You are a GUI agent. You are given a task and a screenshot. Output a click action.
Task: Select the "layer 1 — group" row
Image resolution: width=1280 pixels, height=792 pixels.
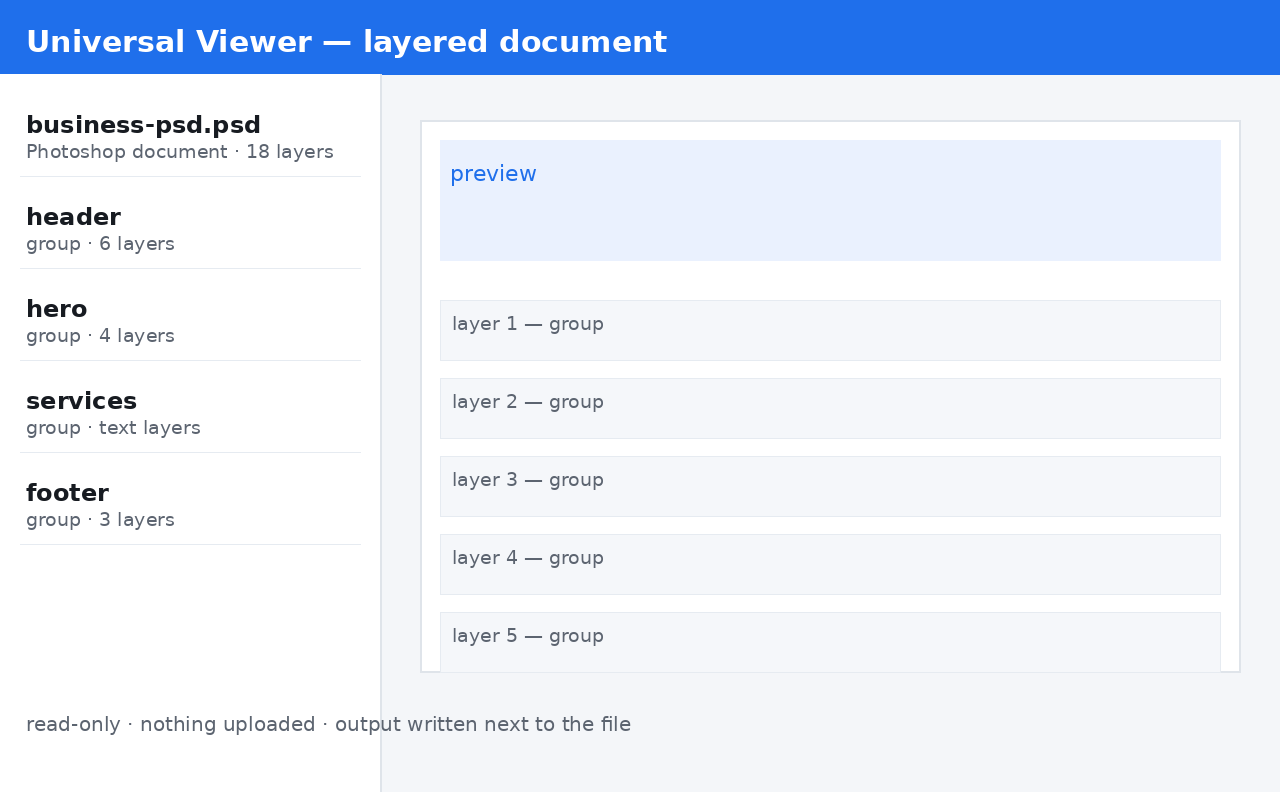[x=830, y=330]
